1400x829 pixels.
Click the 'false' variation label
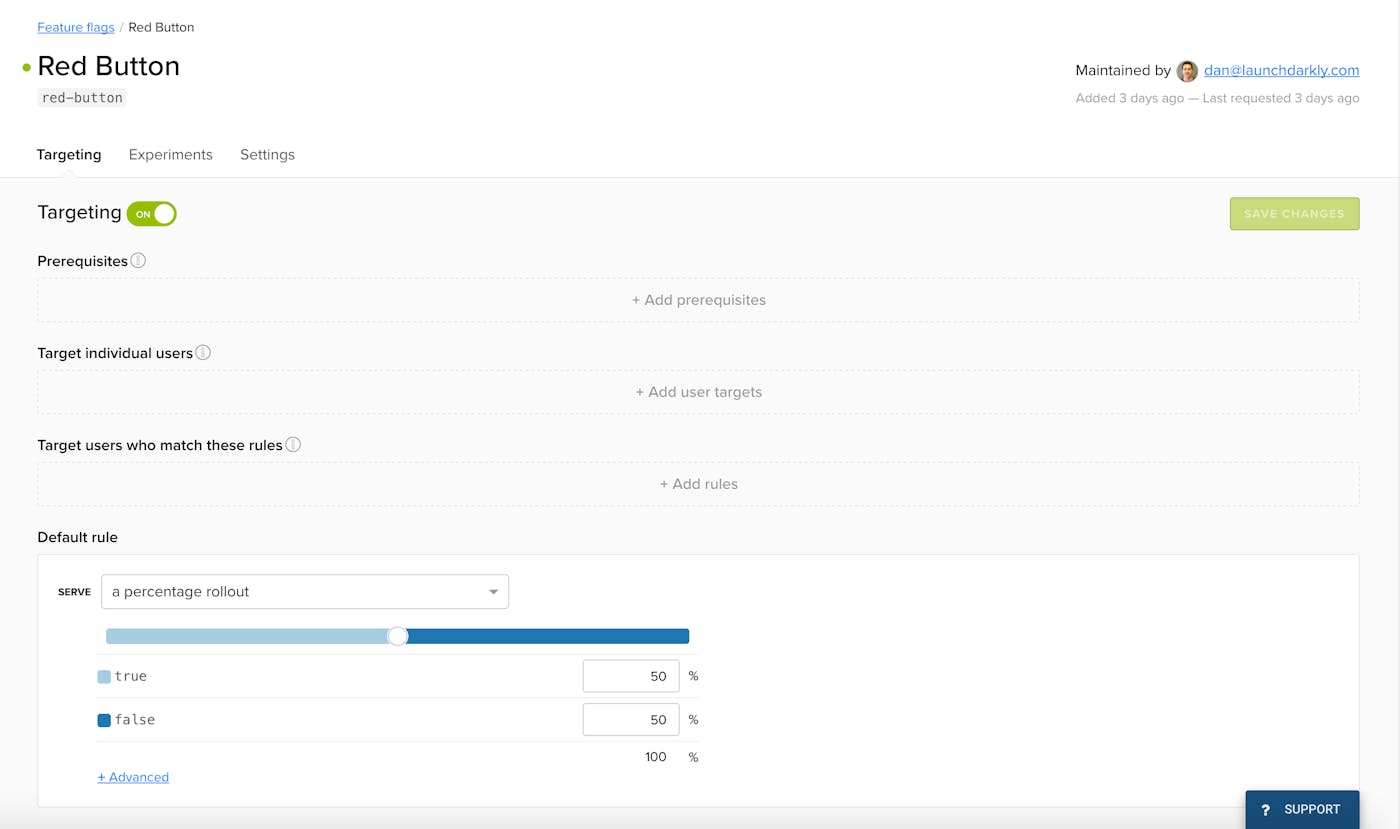pyautogui.click(x=135, y=720)
